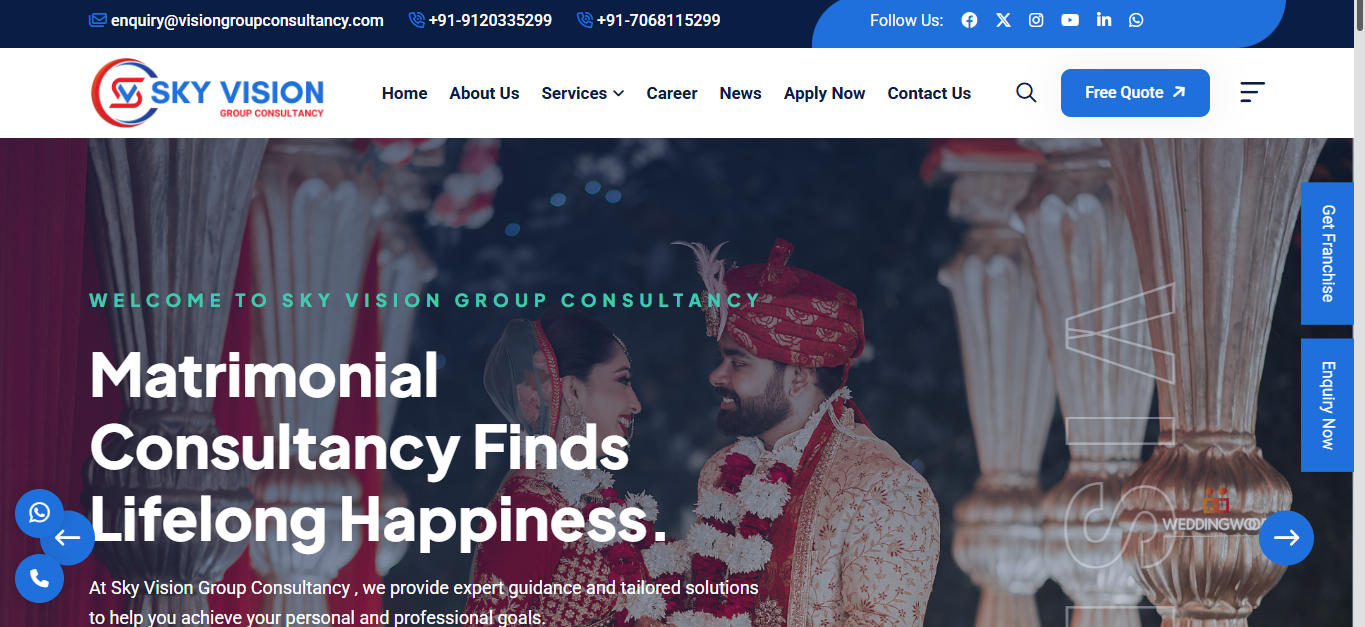Expand the Services dropdown menu
The height and width of the screenshot is (627, 1365).
(583, 93)
